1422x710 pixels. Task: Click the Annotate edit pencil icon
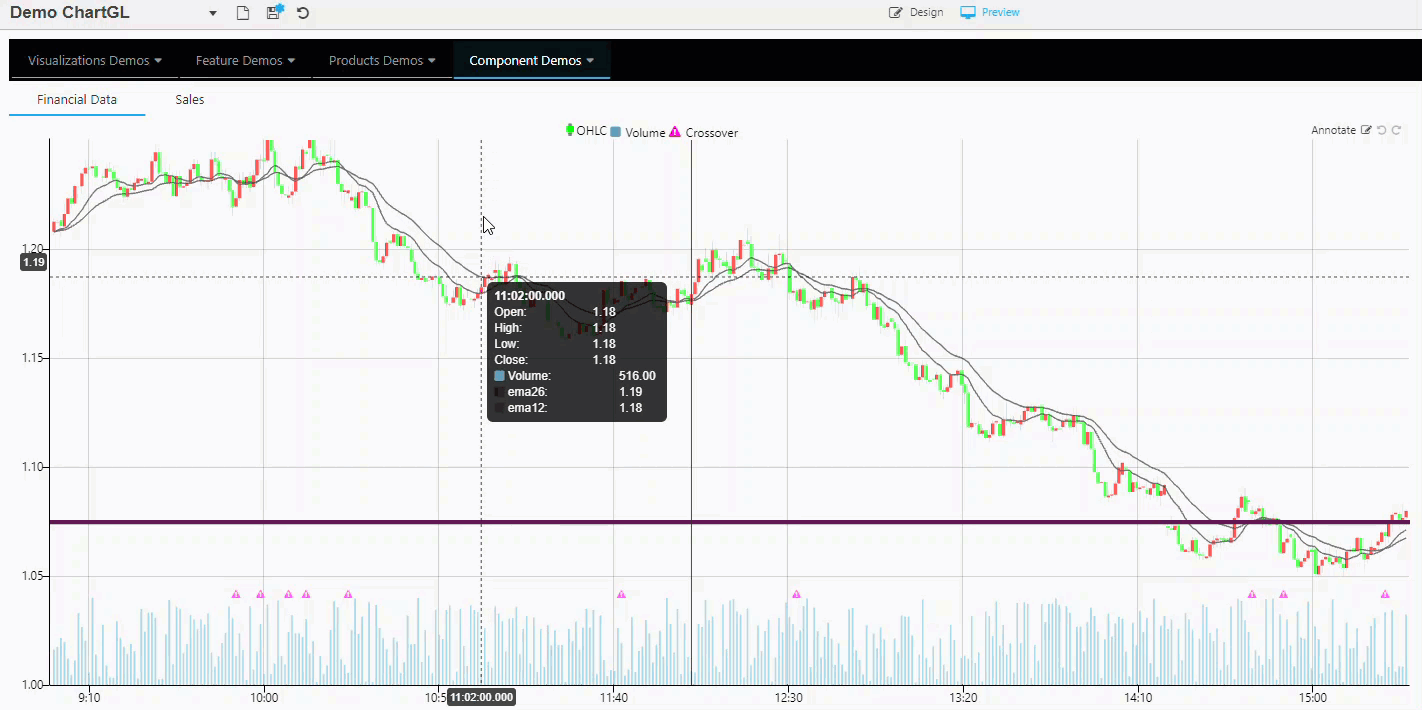(x=1366, y=130)
